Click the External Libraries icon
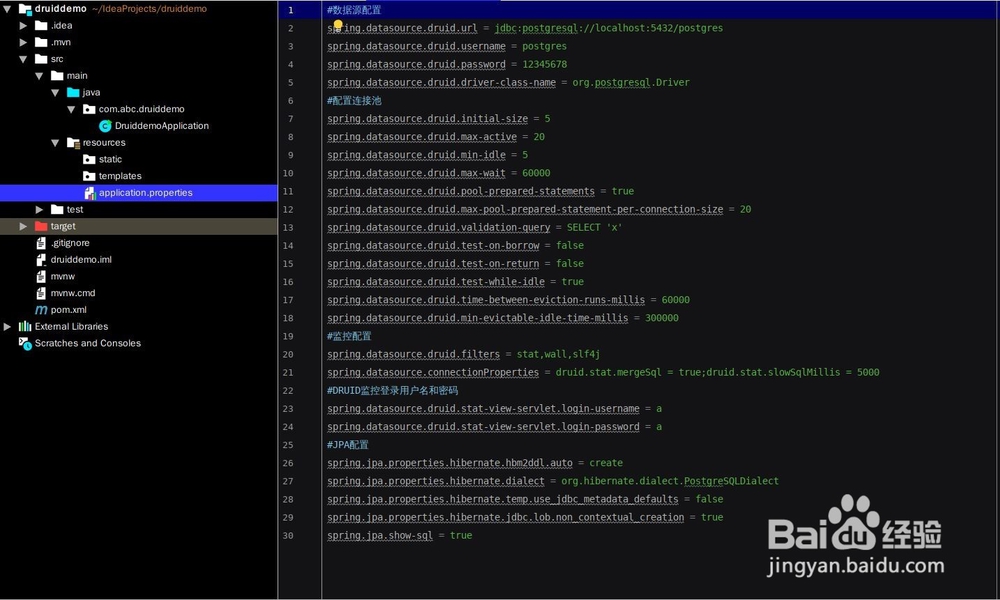Image resolution: width=1000 pixels, height=600 pixels. 25,326
